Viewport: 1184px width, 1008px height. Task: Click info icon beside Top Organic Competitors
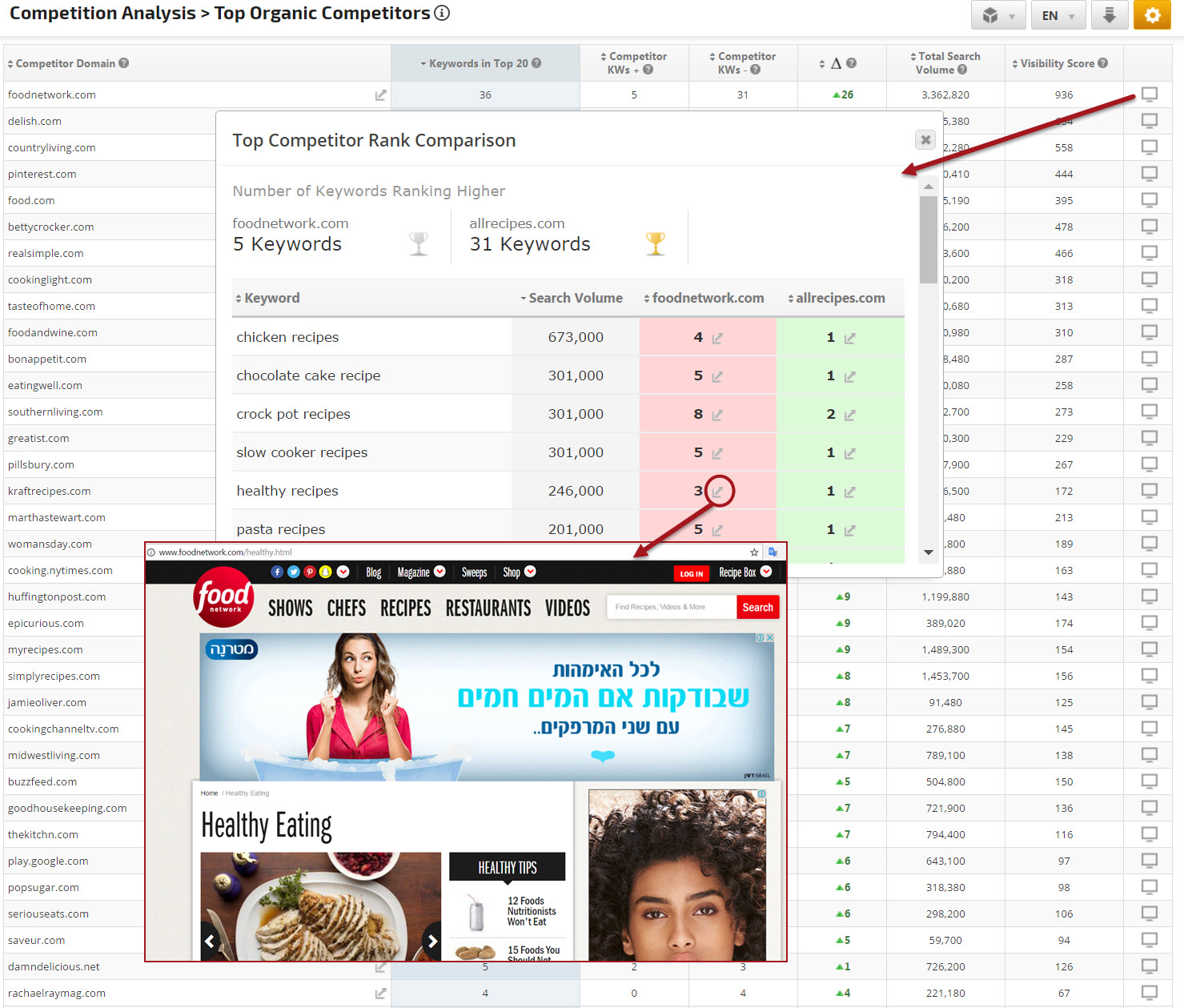[442, 13]
